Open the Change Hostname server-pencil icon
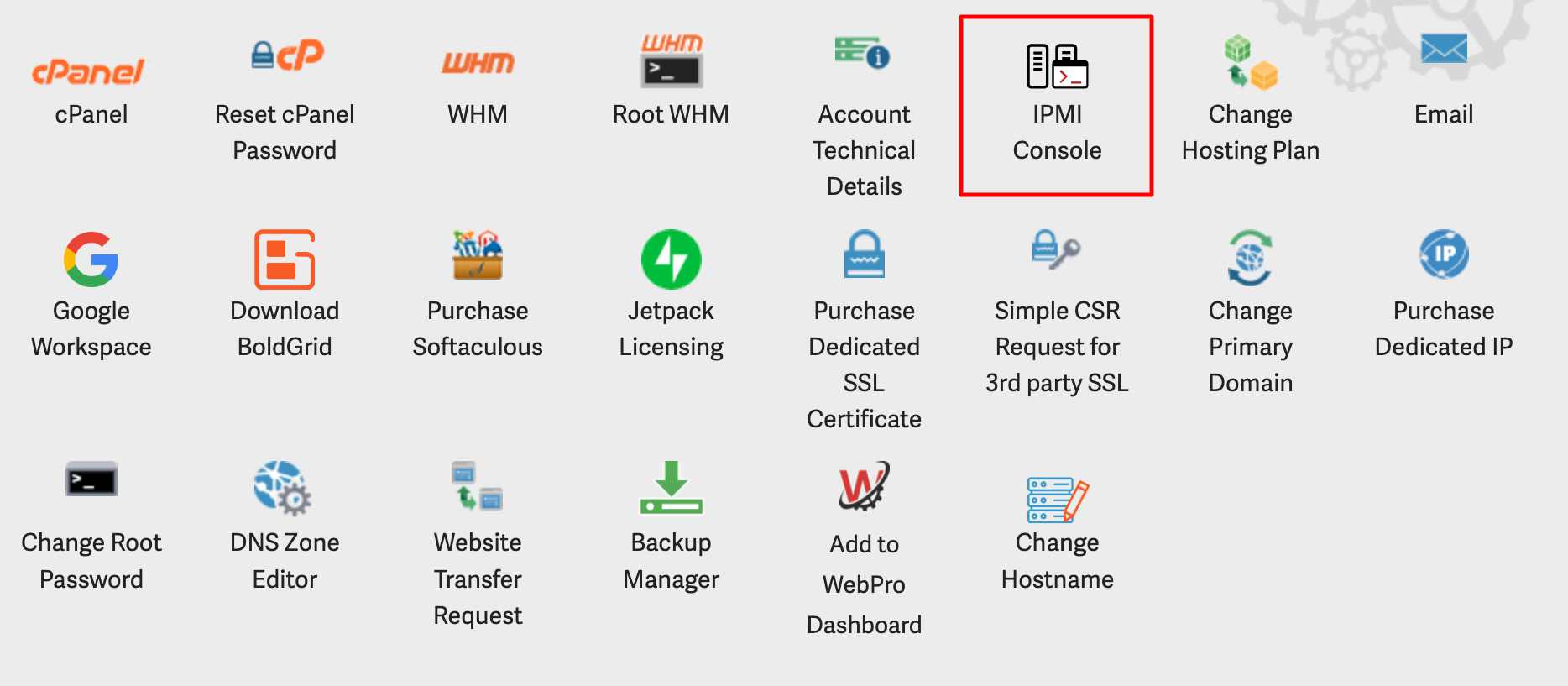1568x686 pixels. [x=1058, y=500]
